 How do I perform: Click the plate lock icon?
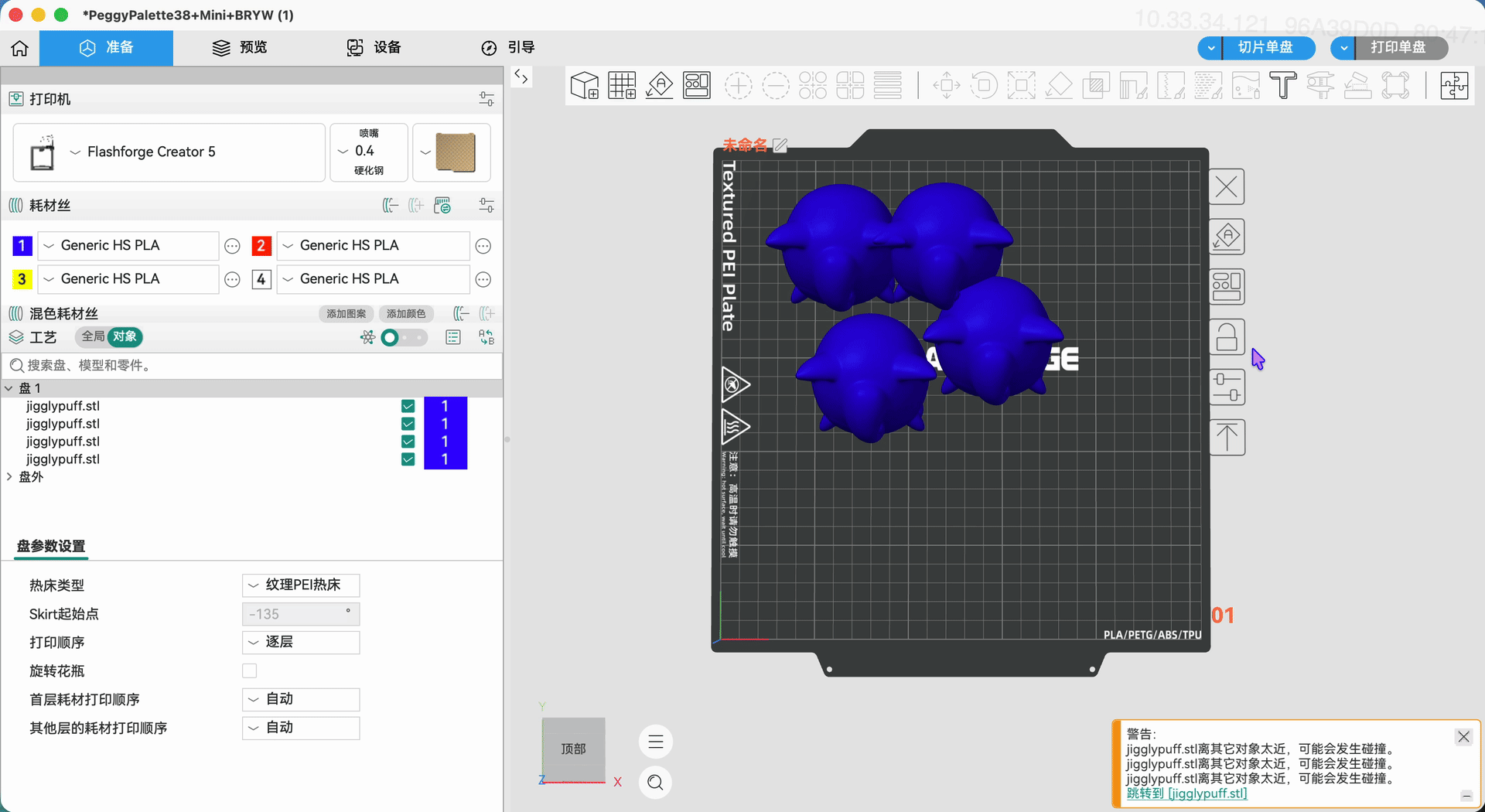[x=1227, y=337]
